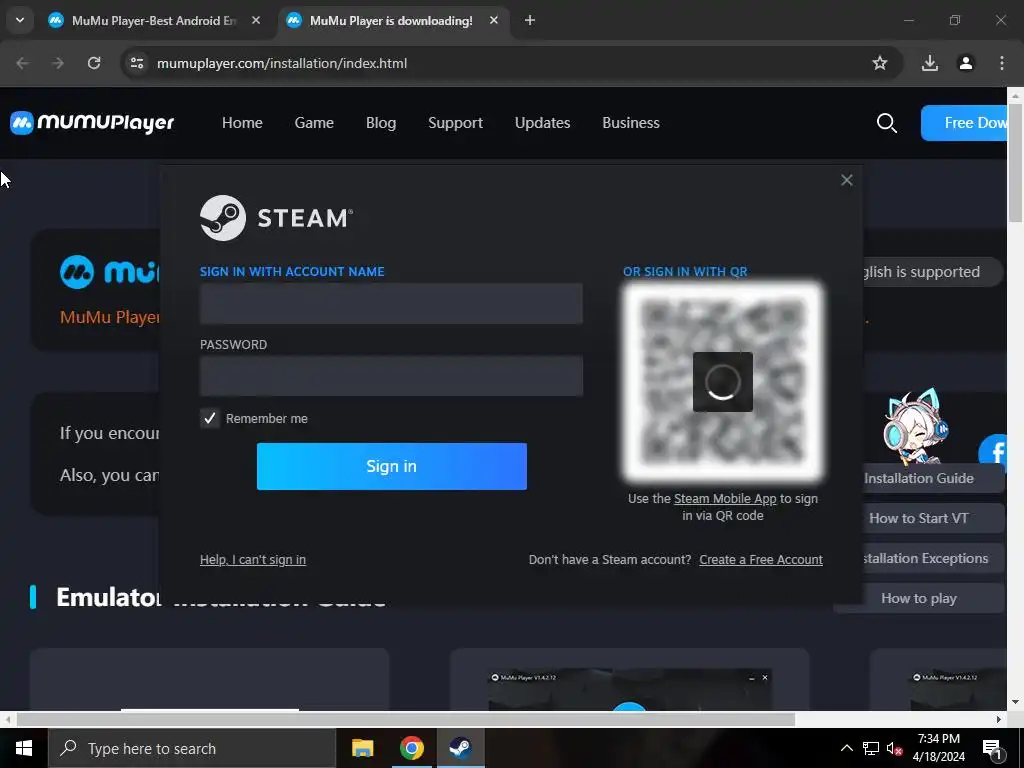The image size is (1024, 768).
Task: Focus the Steam password field
Action: 391,376
